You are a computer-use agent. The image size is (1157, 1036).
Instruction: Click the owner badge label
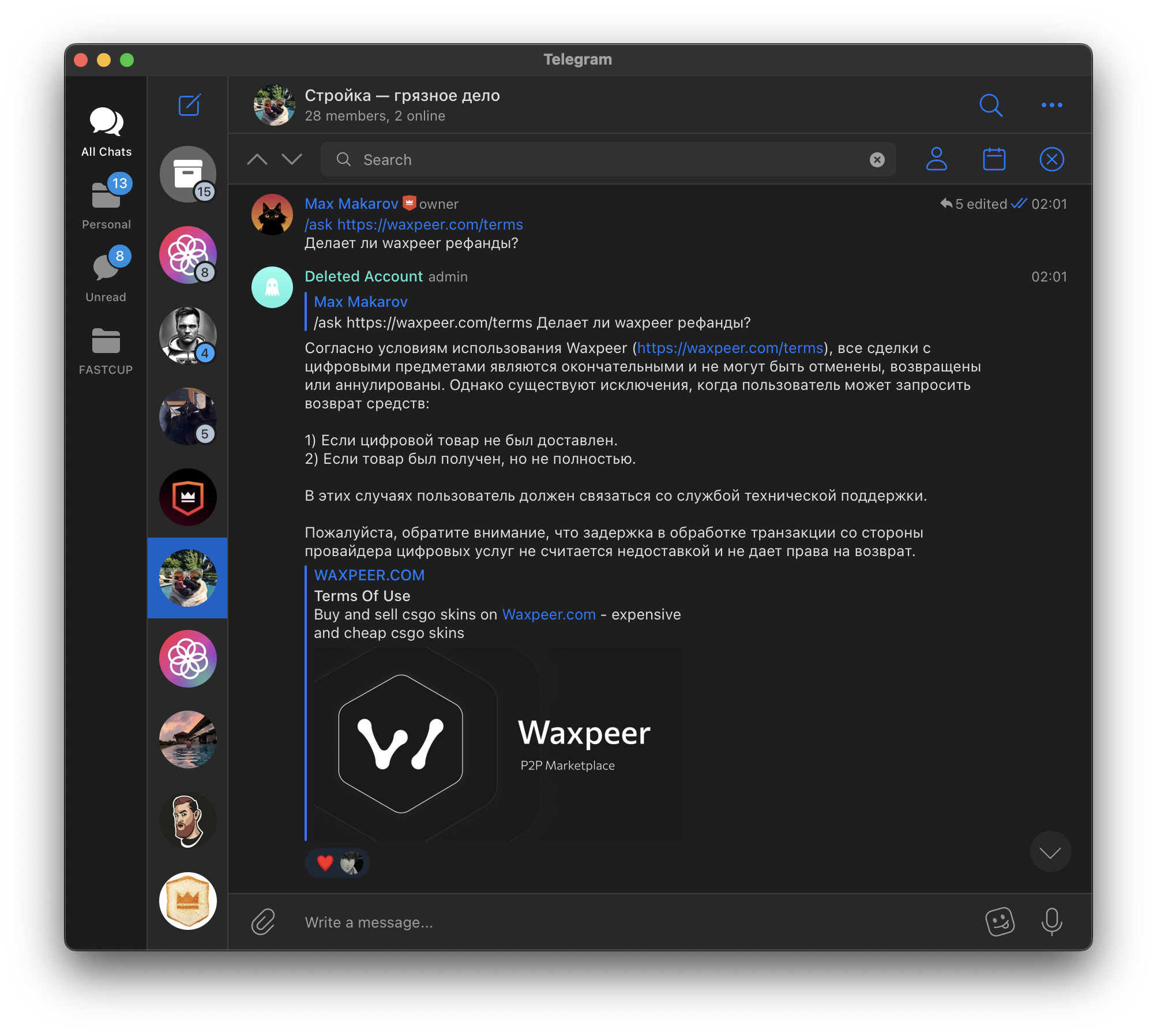pos(438,204)
